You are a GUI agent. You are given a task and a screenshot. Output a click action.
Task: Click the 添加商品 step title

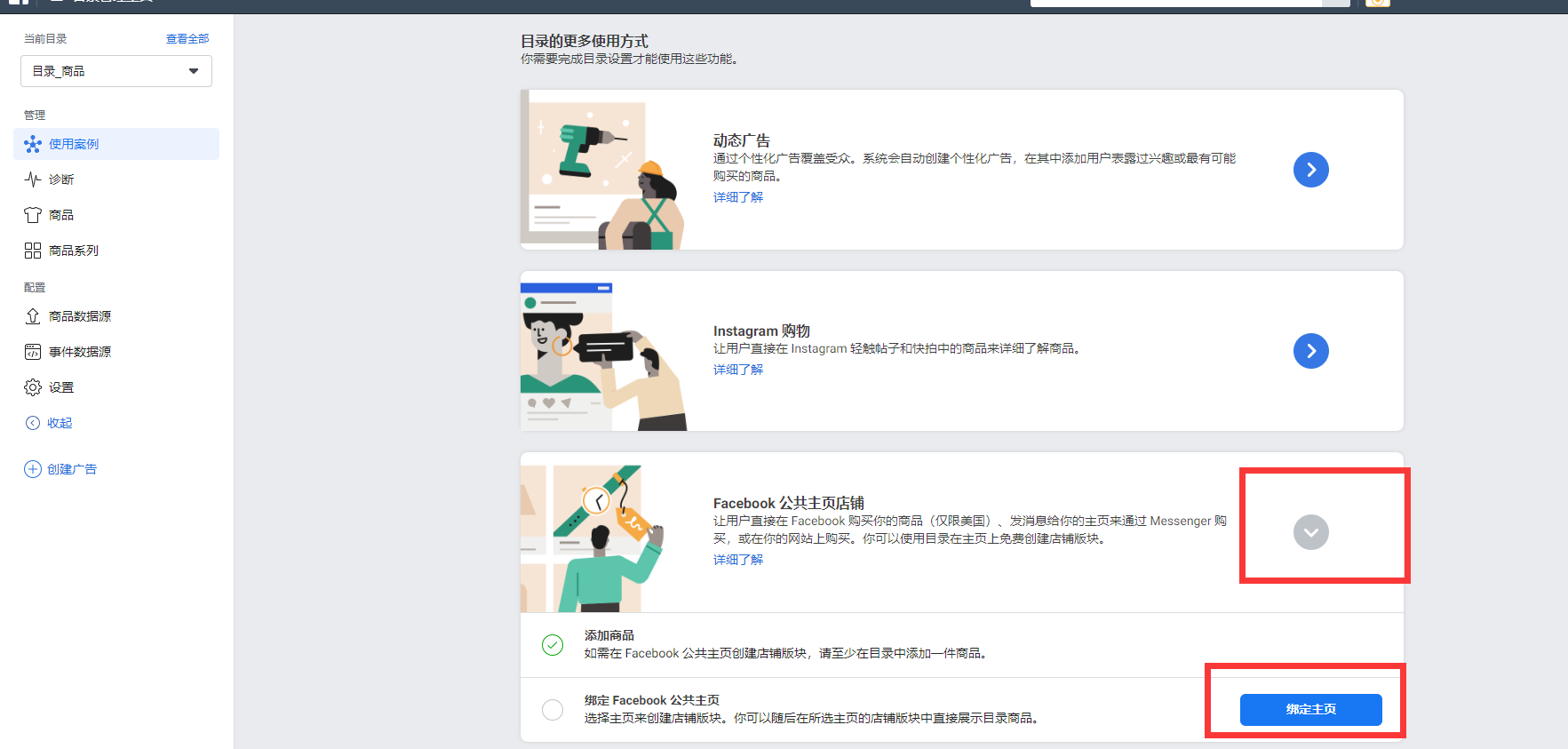point(609,635)
